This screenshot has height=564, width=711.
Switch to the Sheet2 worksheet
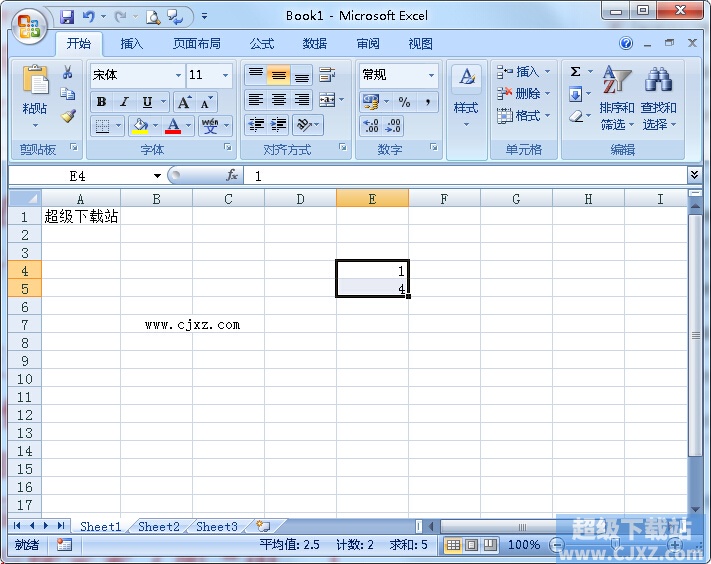pyautogui.click(x=159, y=526)
